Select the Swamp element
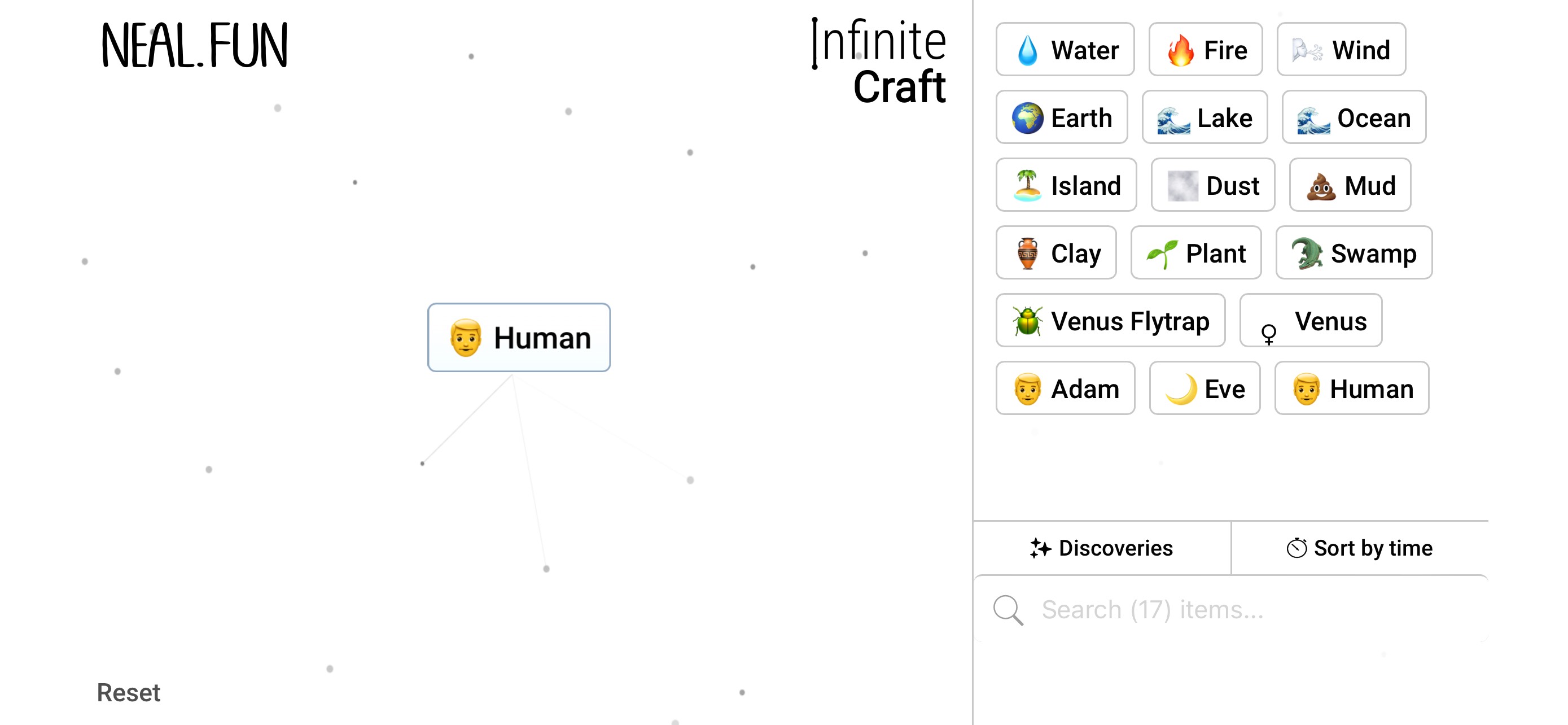 tap(1354, 252)
